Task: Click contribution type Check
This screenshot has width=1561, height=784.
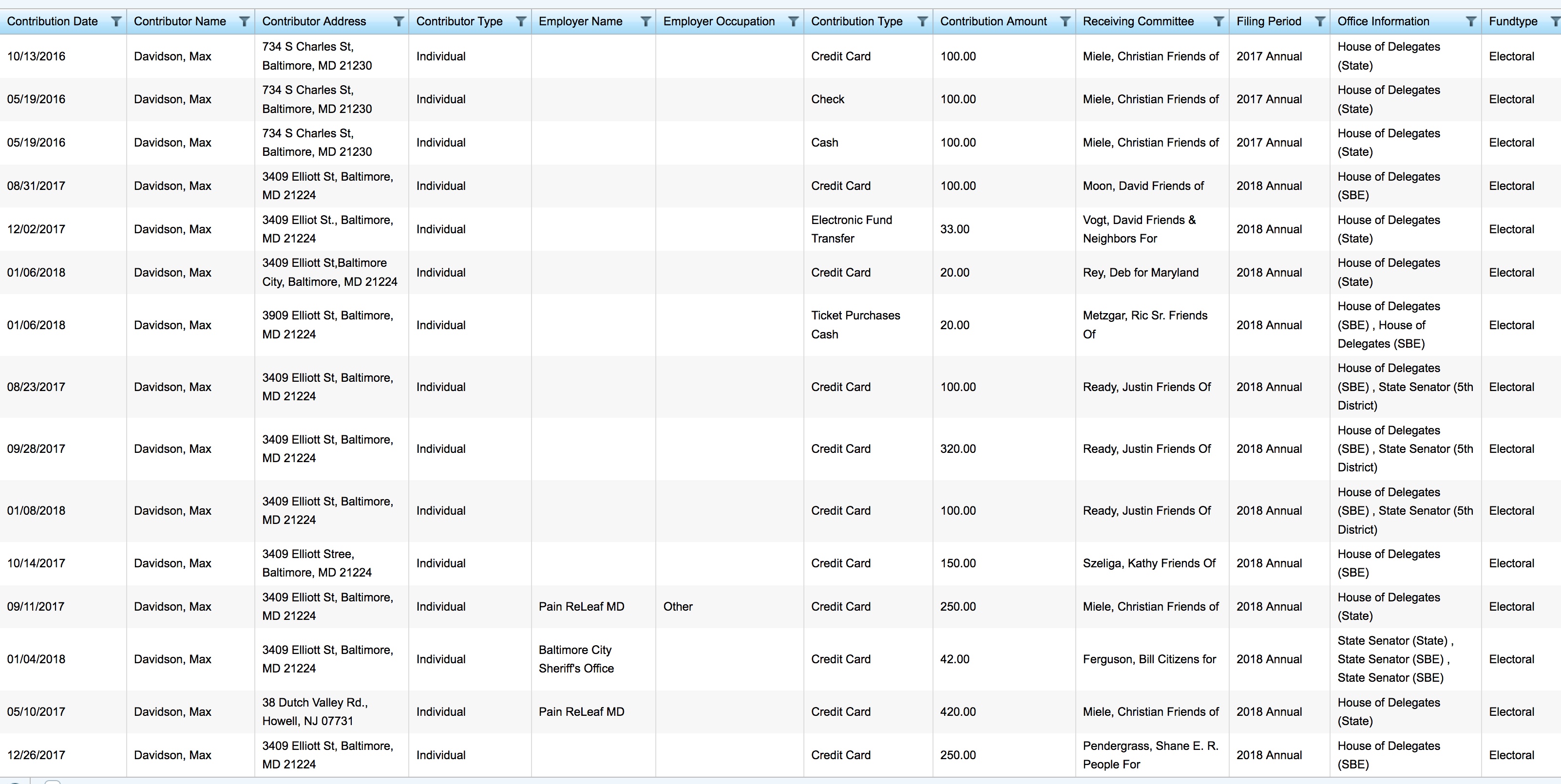Action: coord(828,99)
